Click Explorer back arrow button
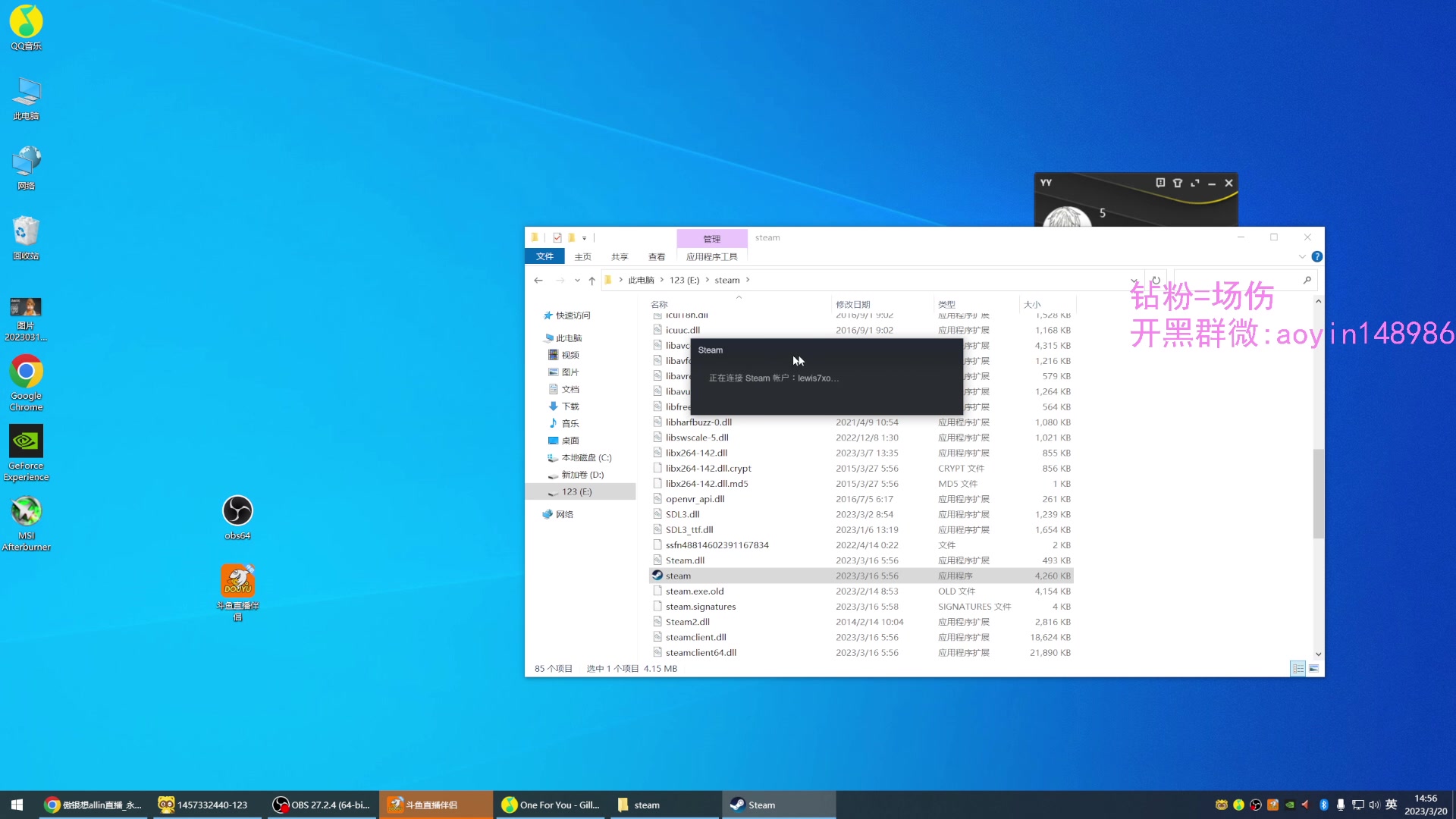This screenshot has height=819, width=1456. click(x=538, y=280)
